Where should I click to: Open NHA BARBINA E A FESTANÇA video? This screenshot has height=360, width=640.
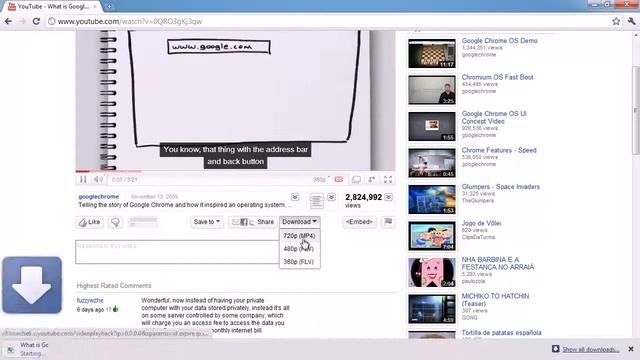tap(498, 263)
